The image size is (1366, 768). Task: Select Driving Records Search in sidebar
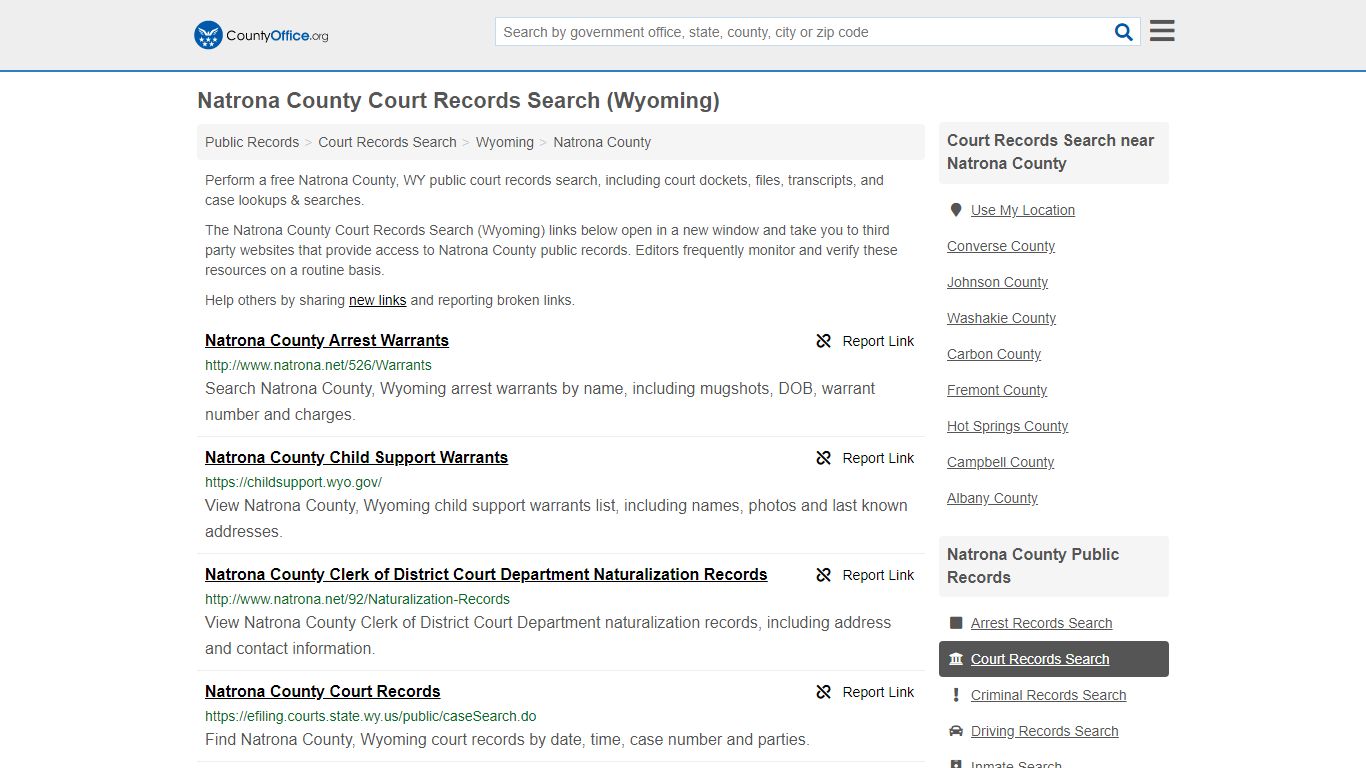coord(1044,731)
